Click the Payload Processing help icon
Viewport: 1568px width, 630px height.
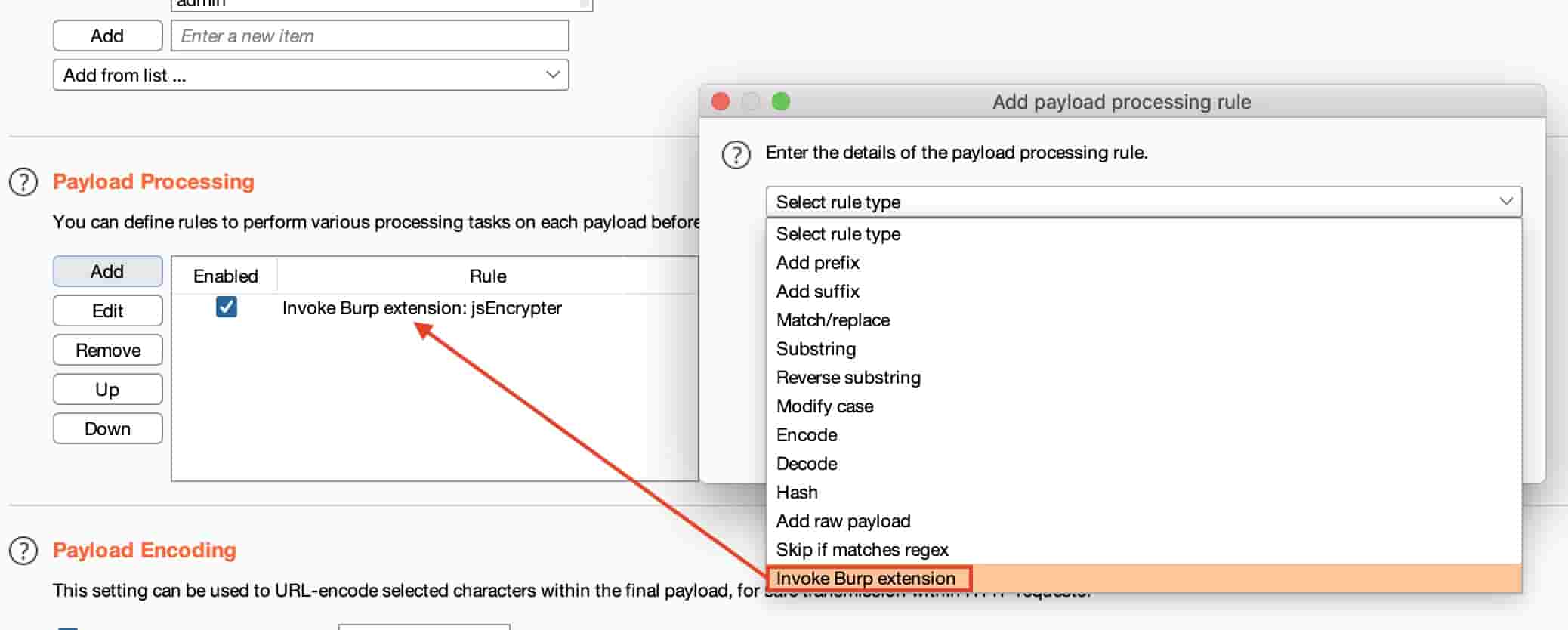point(23,183)
